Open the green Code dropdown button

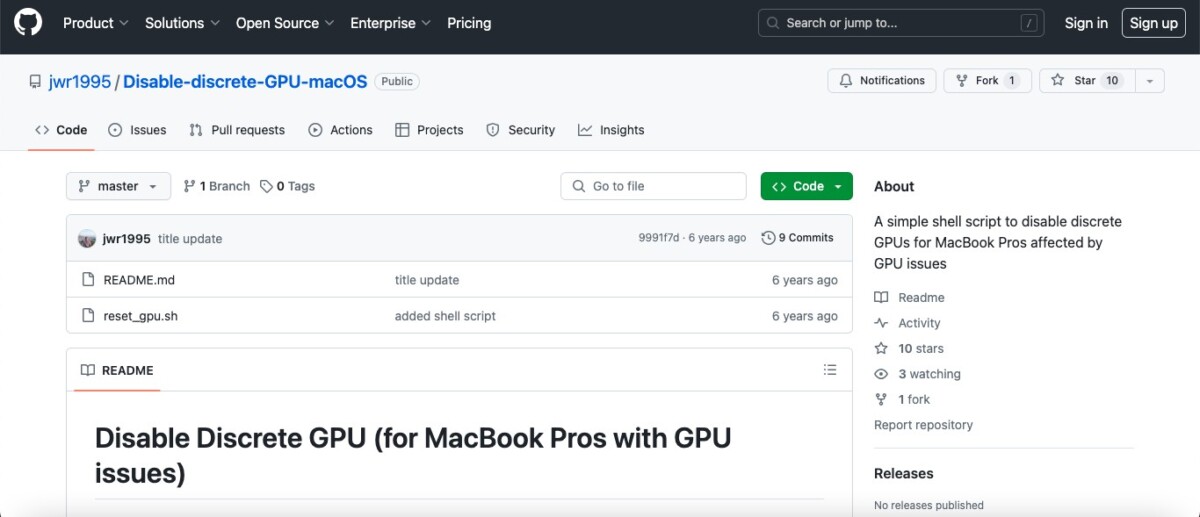(806, 186)
